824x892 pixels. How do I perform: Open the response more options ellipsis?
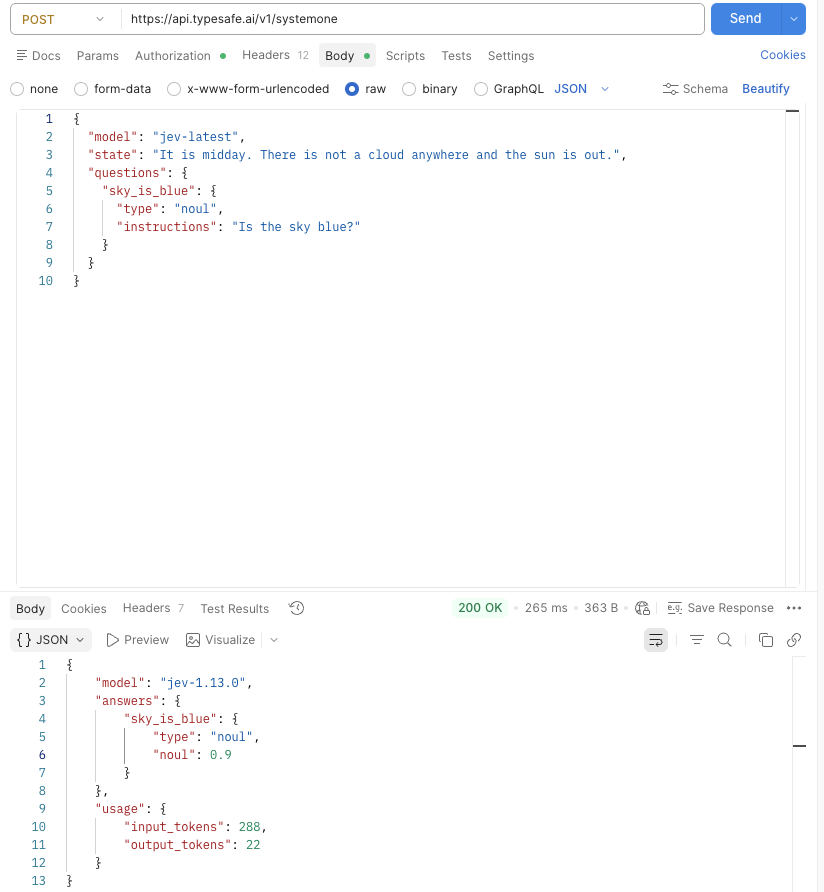pos(794,608)
